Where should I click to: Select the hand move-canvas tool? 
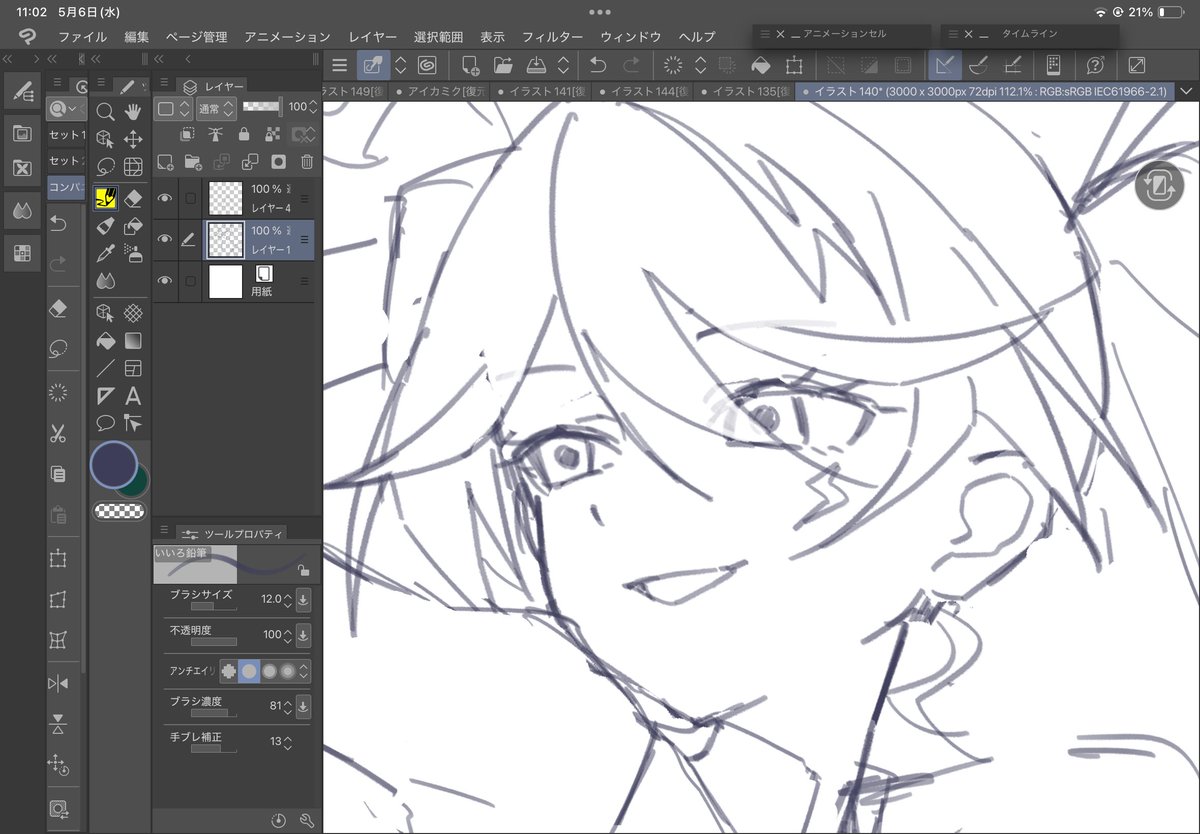click(x=133, y=112)
